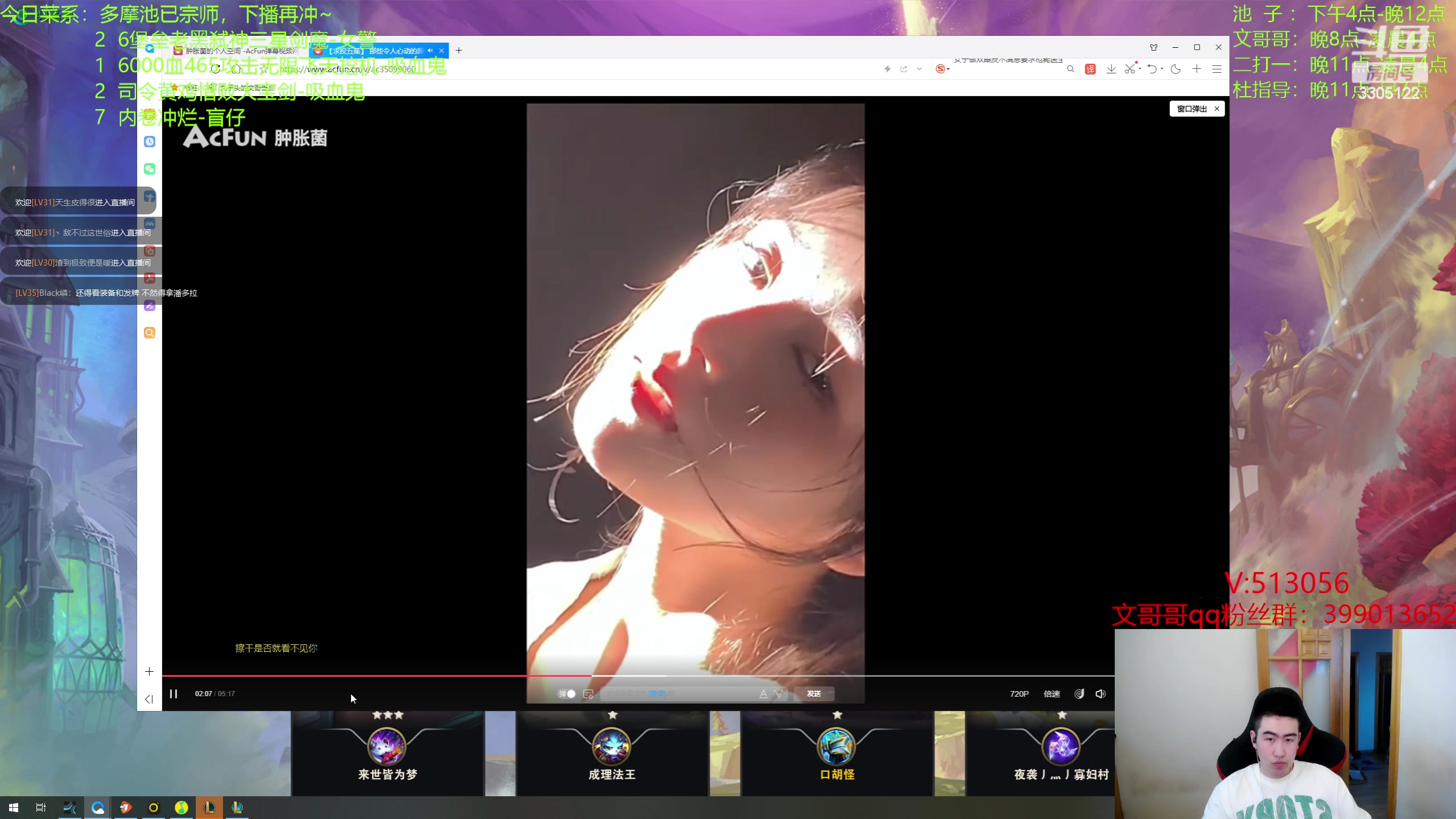
Task: Click the lightning speed mode icon
Action: (x=887, y=69)
